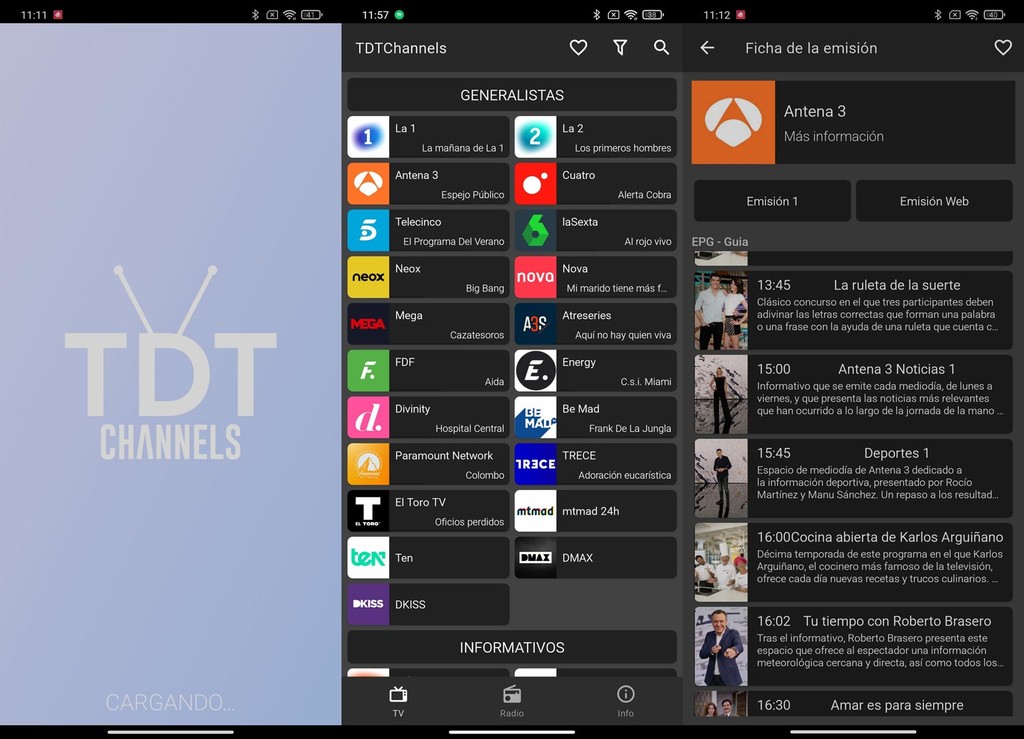This screenshot has width=1024, height=739.
Task: Tap the Deportes 1 program thumbnail
Action: click(x=720, y=479)
